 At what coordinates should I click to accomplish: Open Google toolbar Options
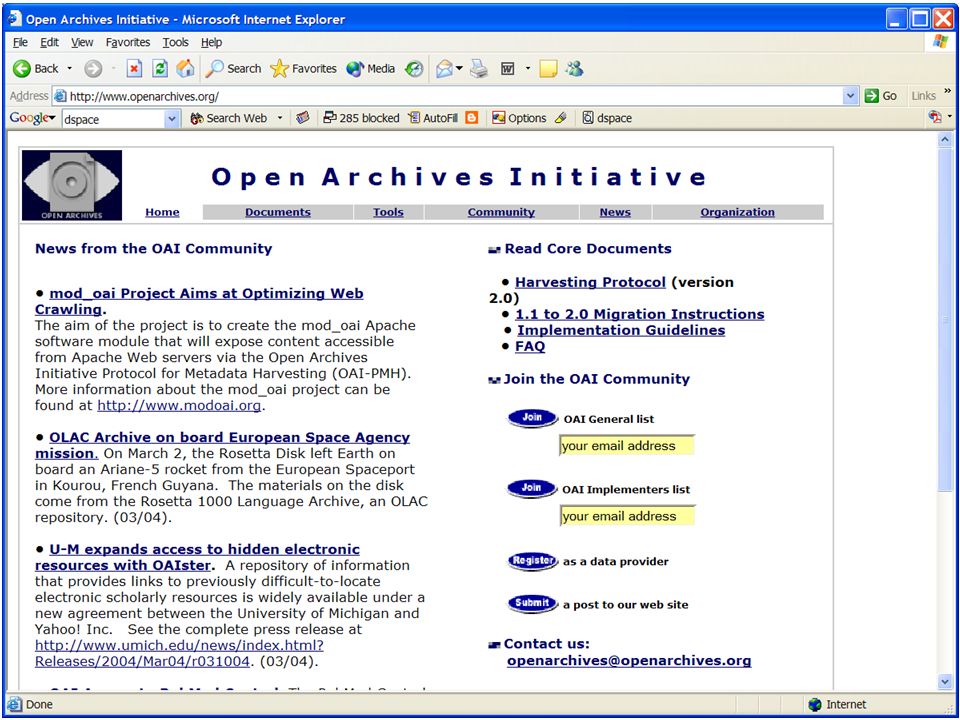pos(519,118)
